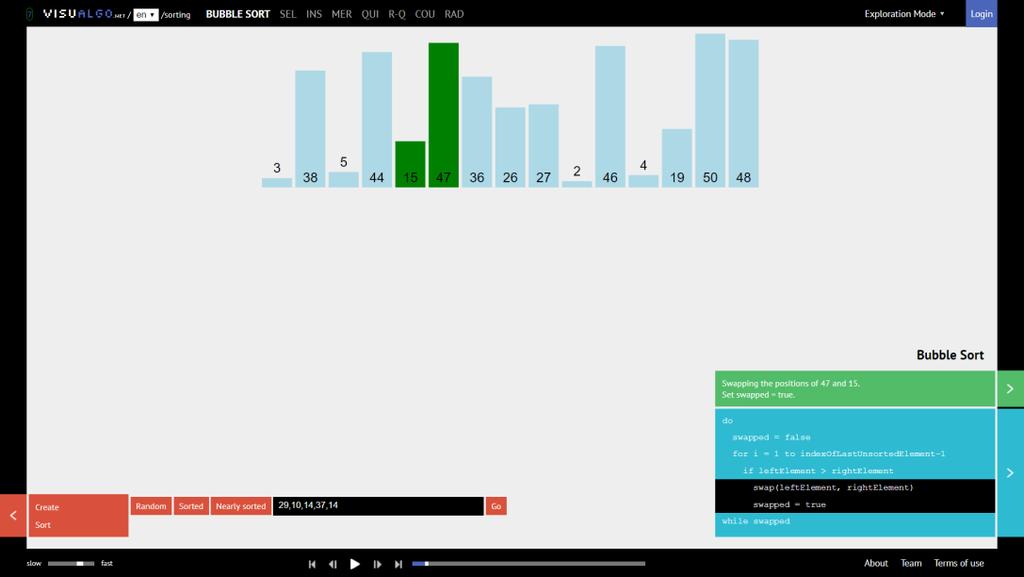Screen dimensions: 1024x577
Task: Click the bar labeled 19
Action: (x=677, y=158)
